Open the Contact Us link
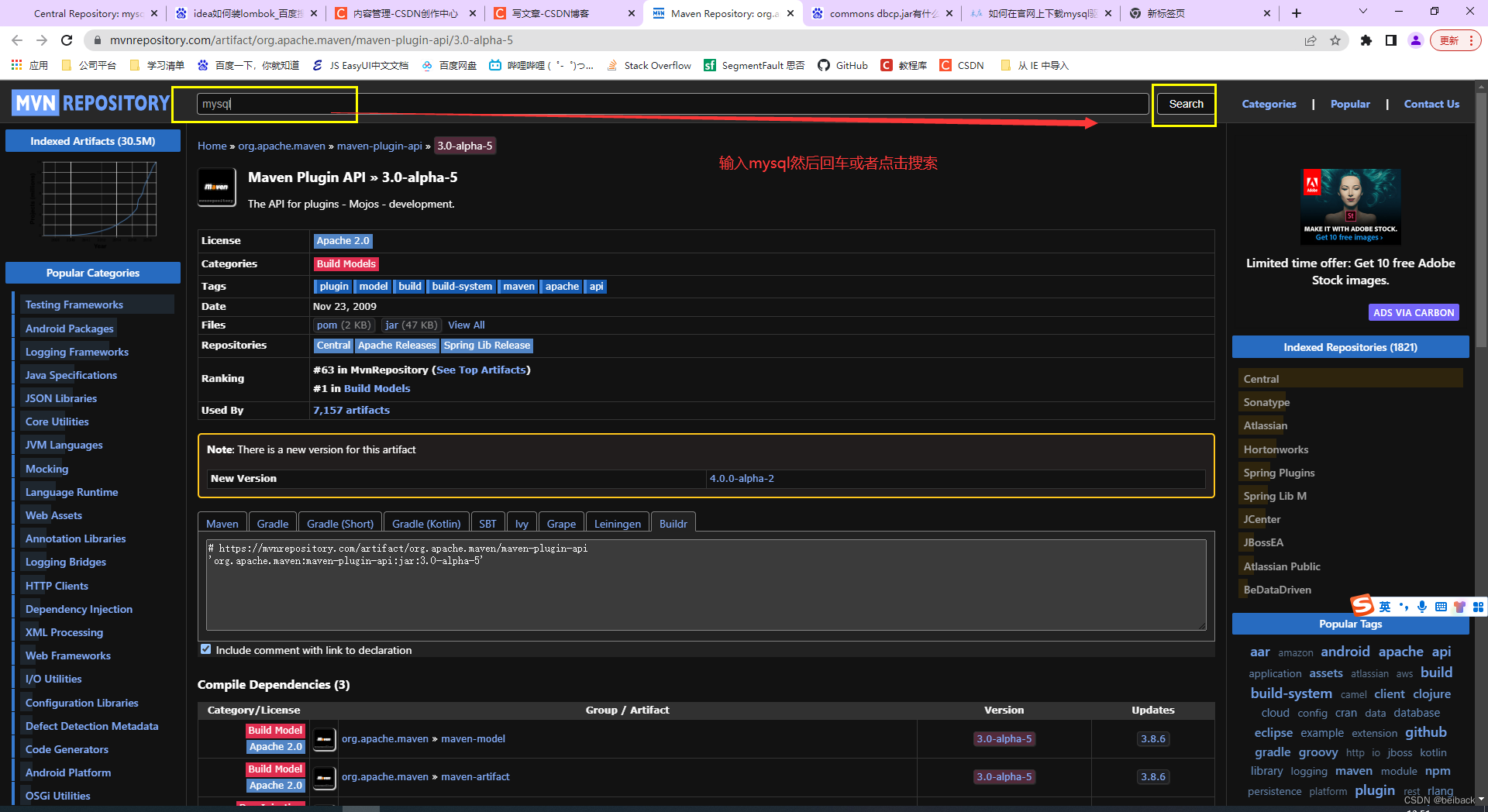The width and height of the screenshot is (1488, 812). point(1431,104)
